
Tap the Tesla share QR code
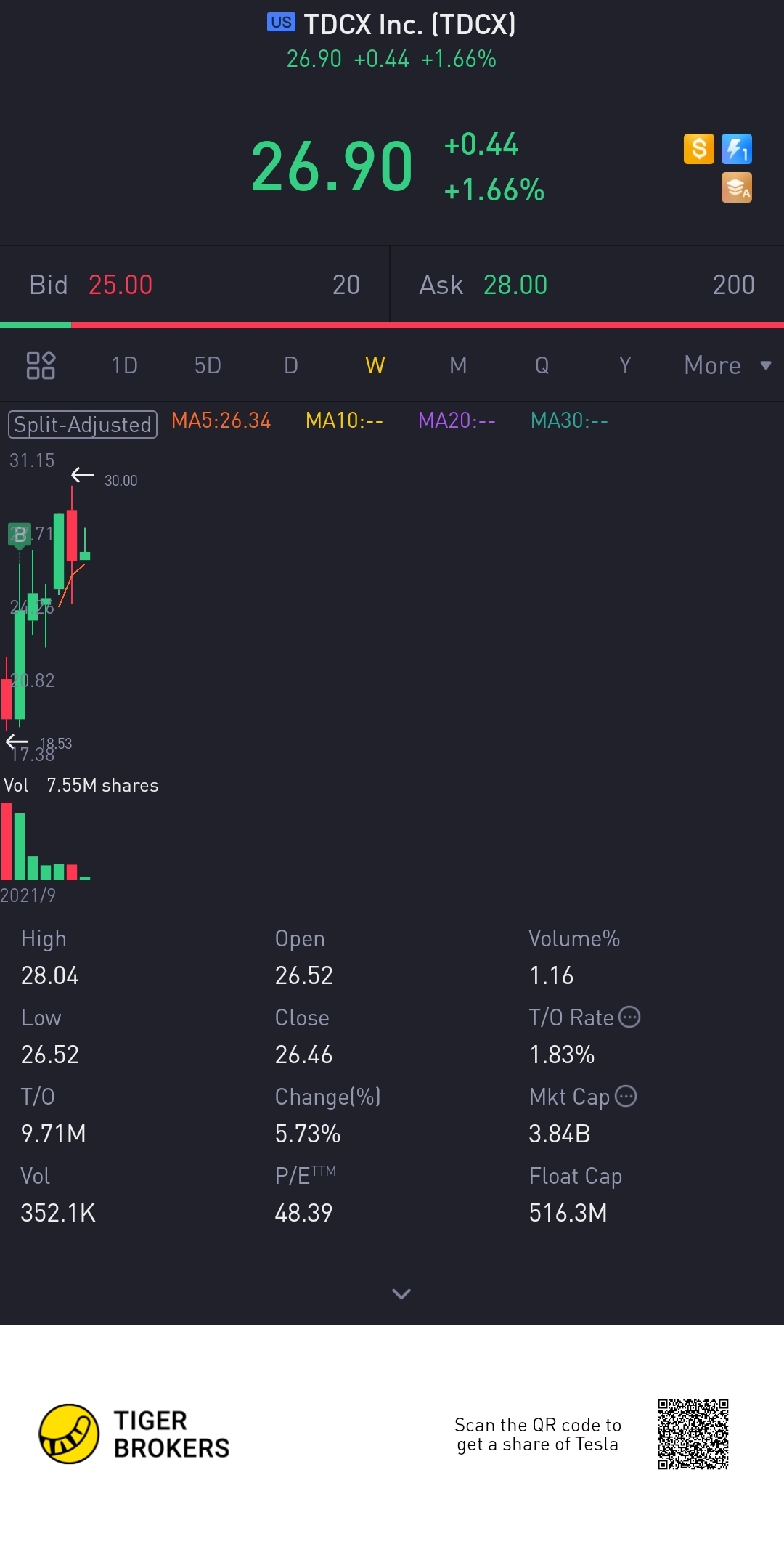[693, 1434]
